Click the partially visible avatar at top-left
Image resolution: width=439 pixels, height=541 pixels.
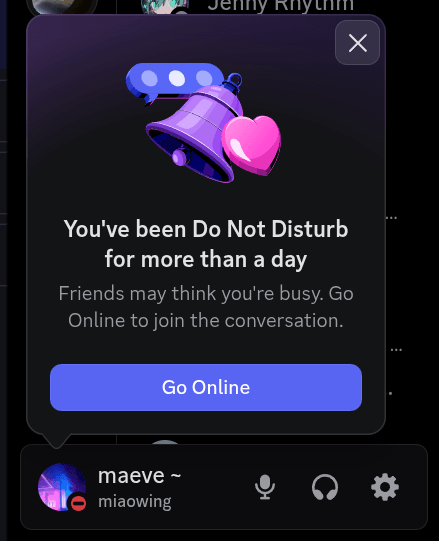tap(62, 7)
